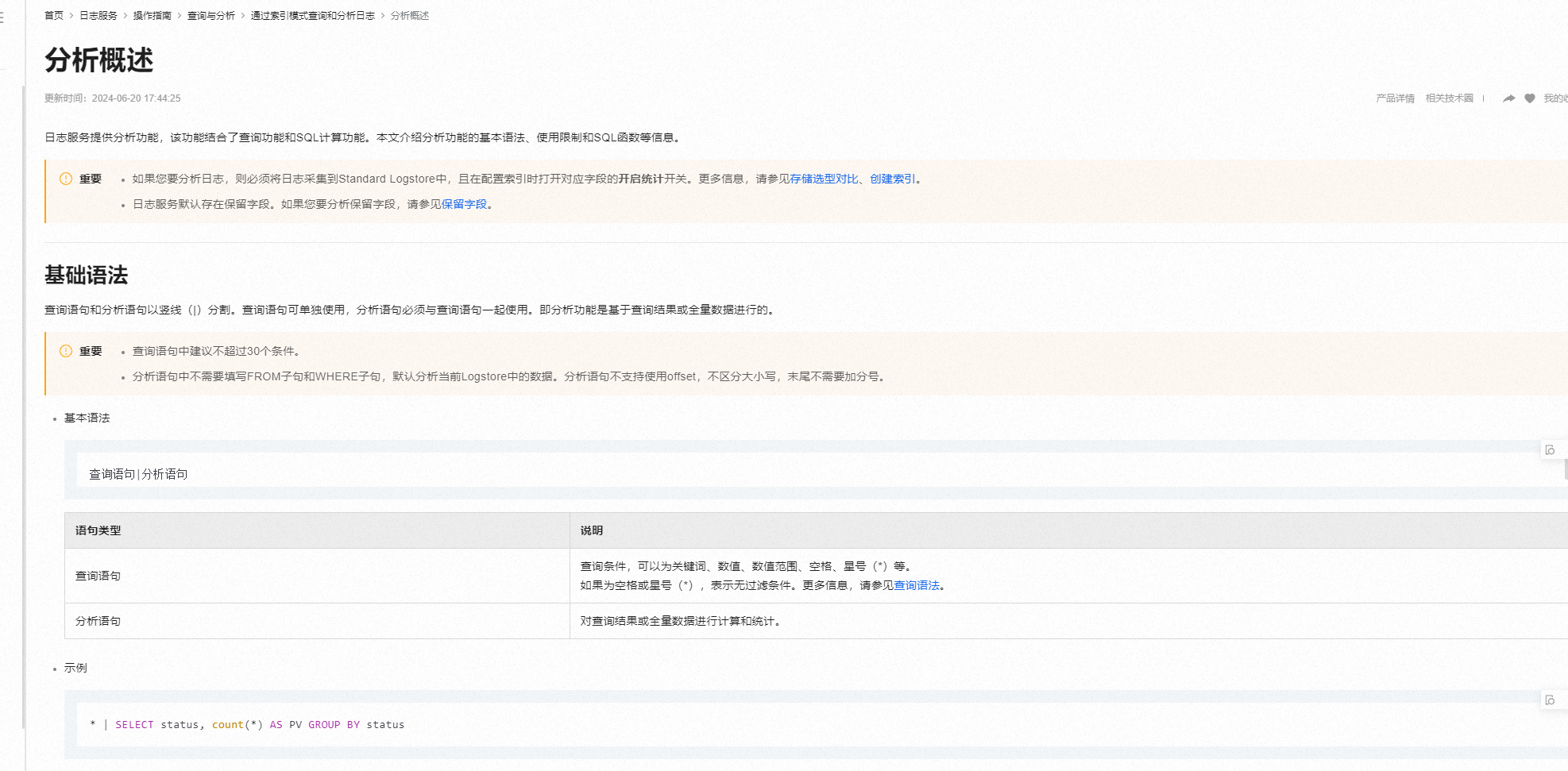Click 相关技术圈 at top right

click(x=1450, y=98)
